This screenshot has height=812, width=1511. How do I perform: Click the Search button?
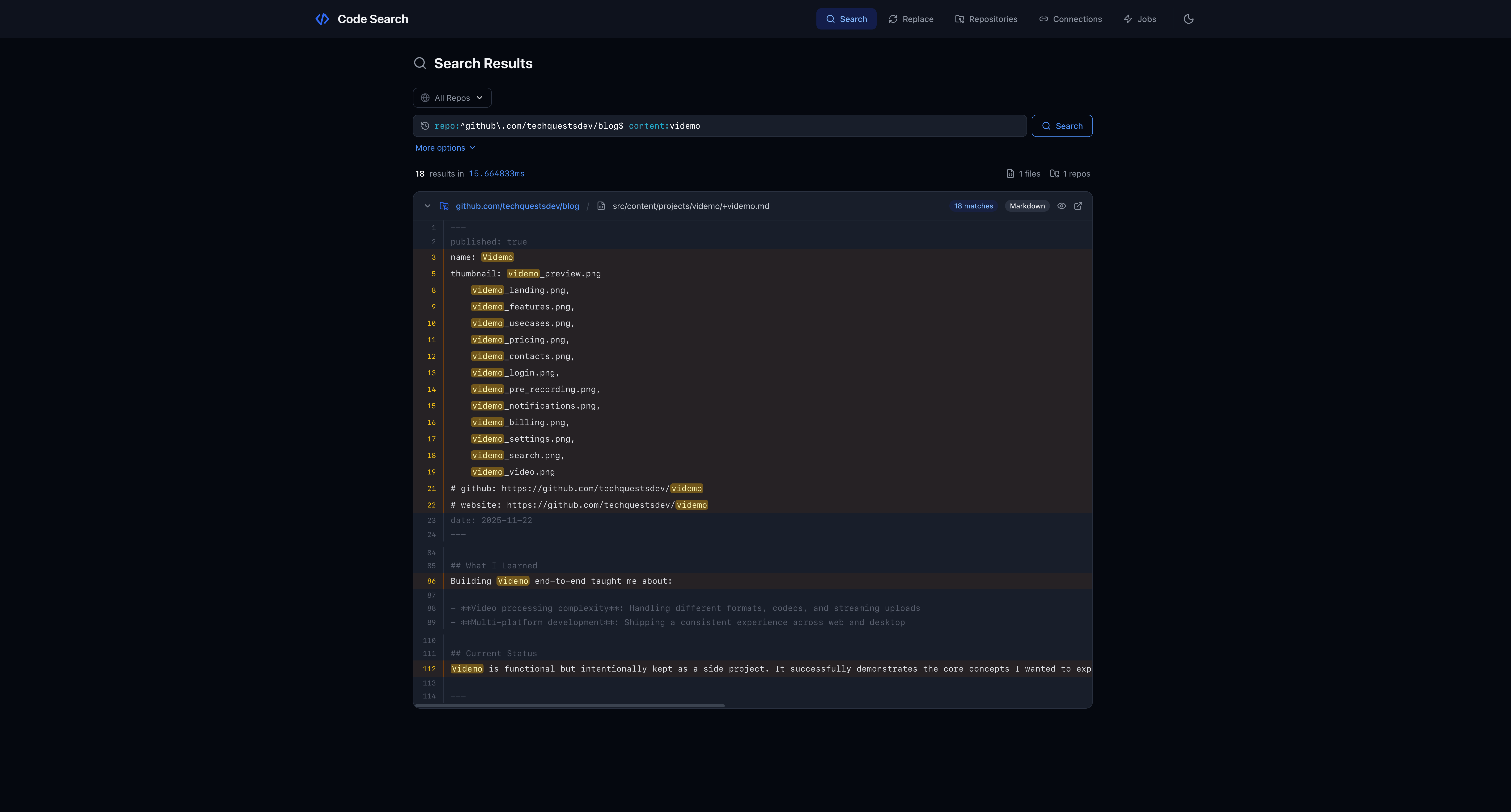[1062, 126]
